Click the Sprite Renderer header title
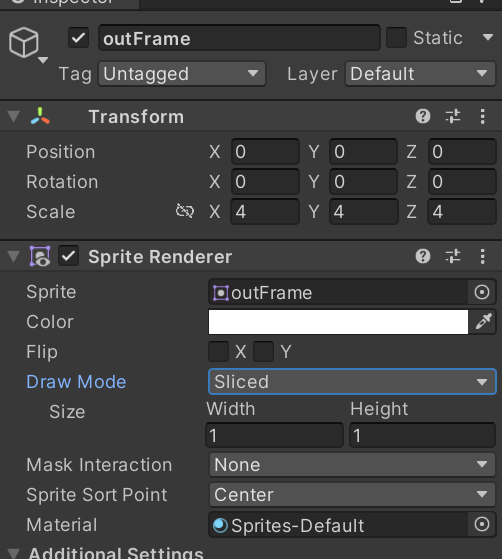 (x=160, y=257)
